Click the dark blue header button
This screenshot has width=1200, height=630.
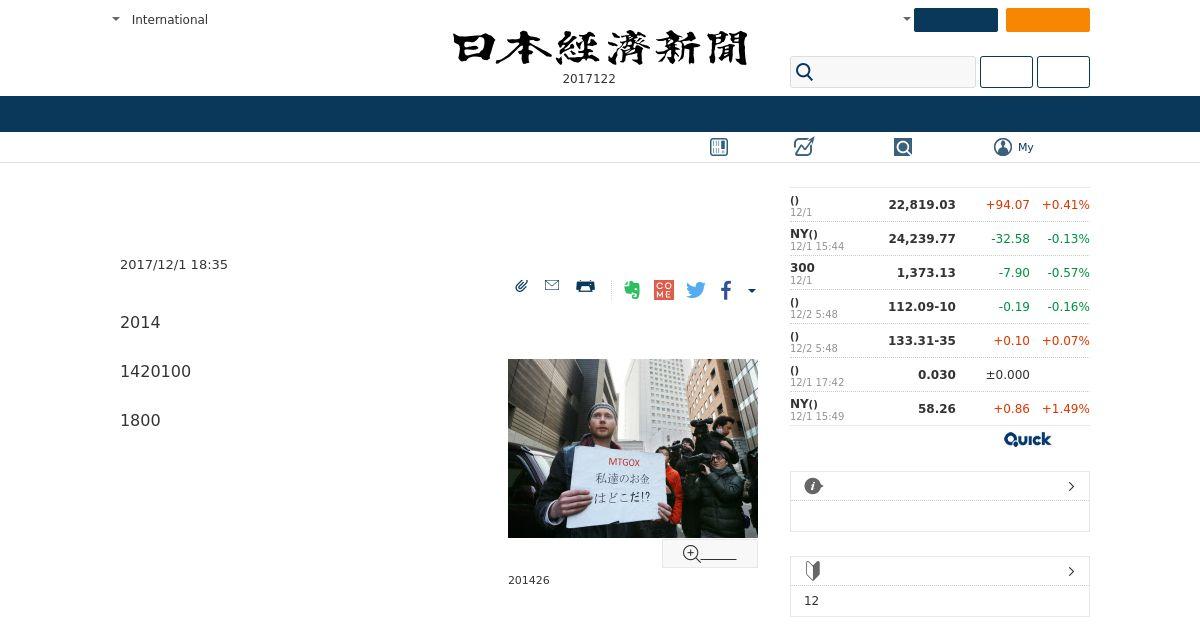(x=956, y=20)
